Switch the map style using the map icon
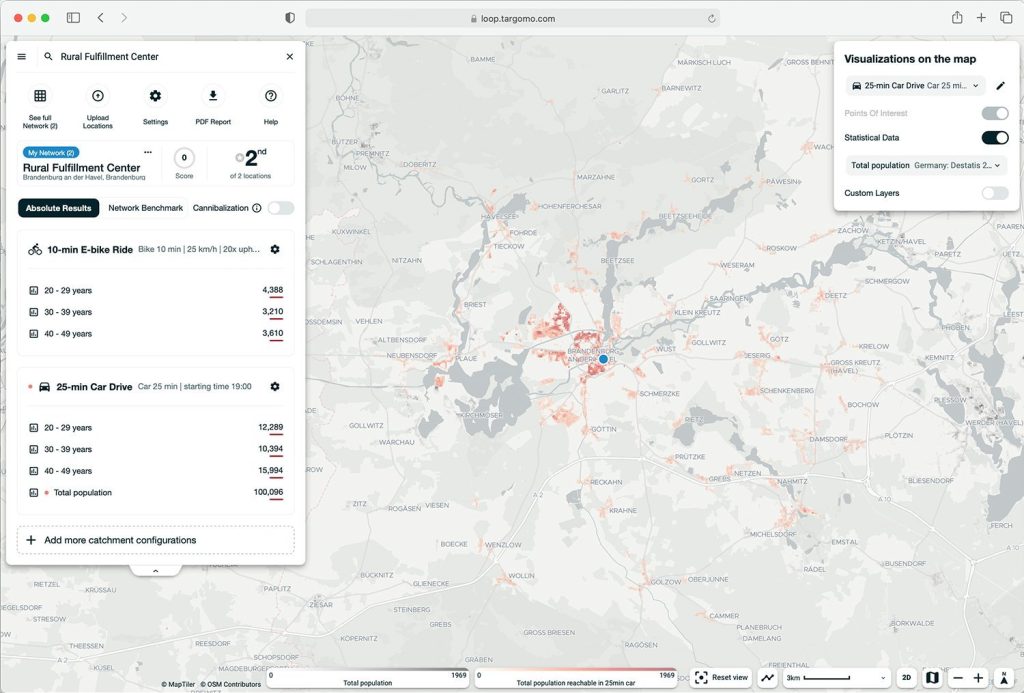Viewport: 1024px width, 693px height. click(933, 678)
